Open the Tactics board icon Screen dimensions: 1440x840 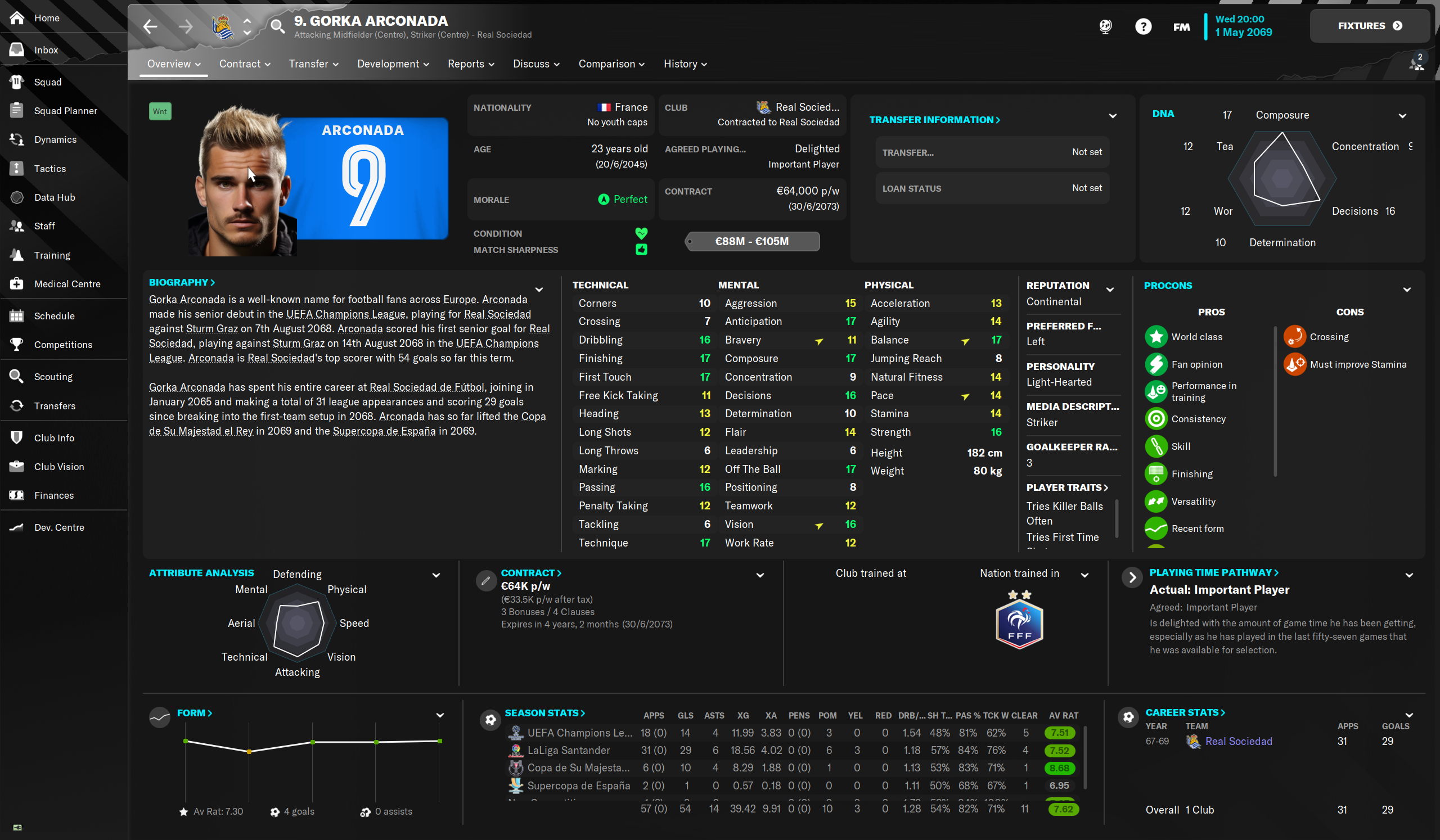(x=17, y=168)
